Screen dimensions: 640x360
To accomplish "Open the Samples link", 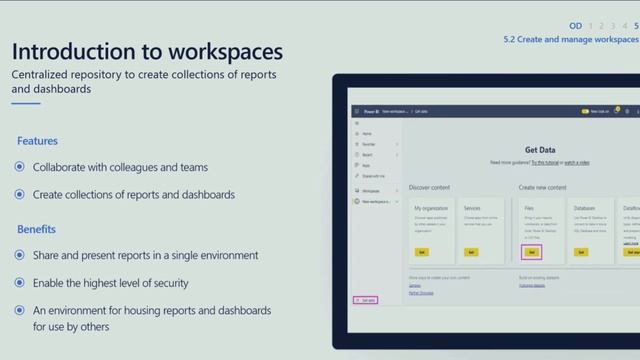I will (415, 286).
